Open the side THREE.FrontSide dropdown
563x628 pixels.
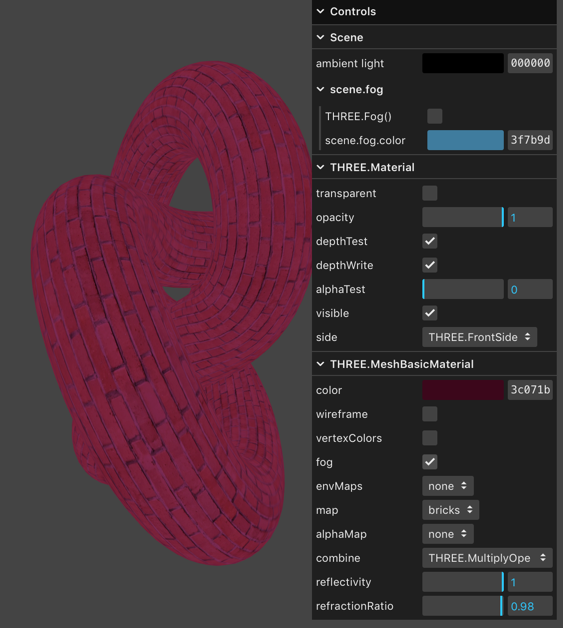479,337
